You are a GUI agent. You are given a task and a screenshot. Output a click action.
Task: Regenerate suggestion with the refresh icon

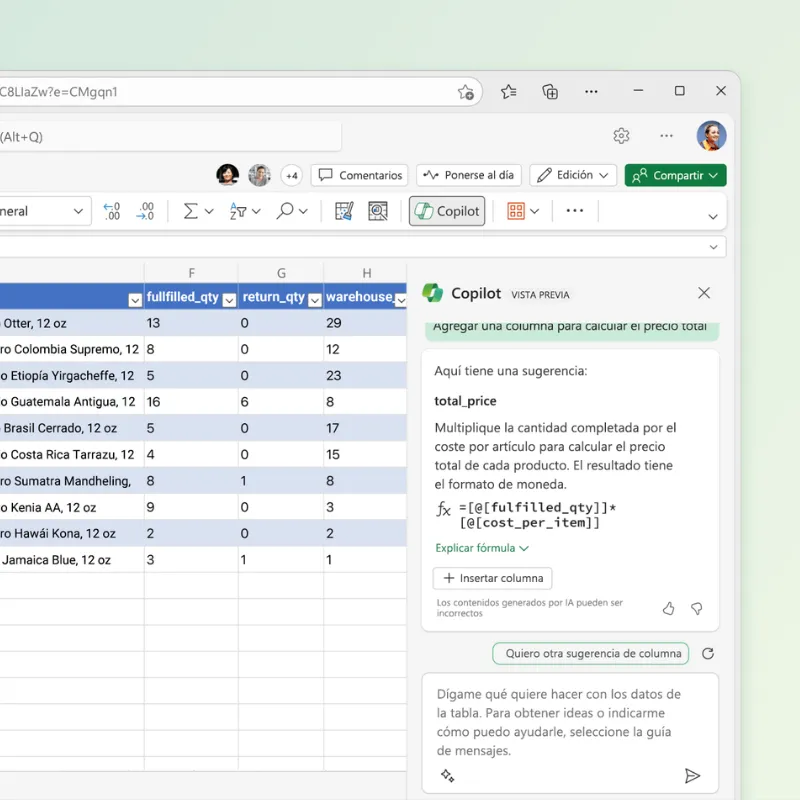(709, 653)
